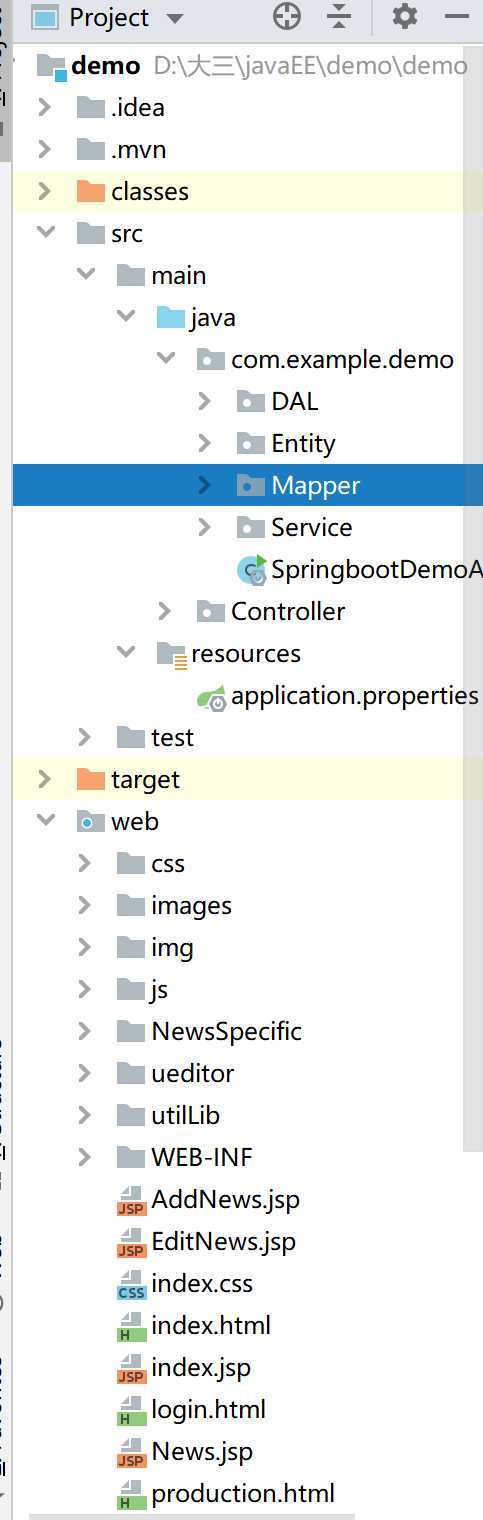This screenshot has width=483, height=1520.
Task: Select the WEB-INF folder
Action: [x=184, y=1157]
